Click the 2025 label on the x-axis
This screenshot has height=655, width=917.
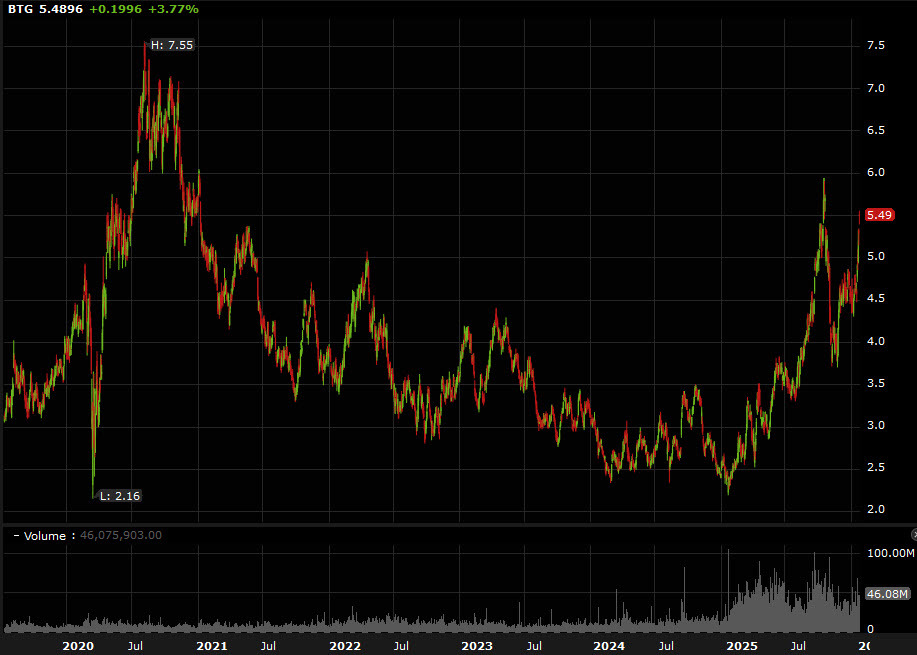click(x=744, y=646)
